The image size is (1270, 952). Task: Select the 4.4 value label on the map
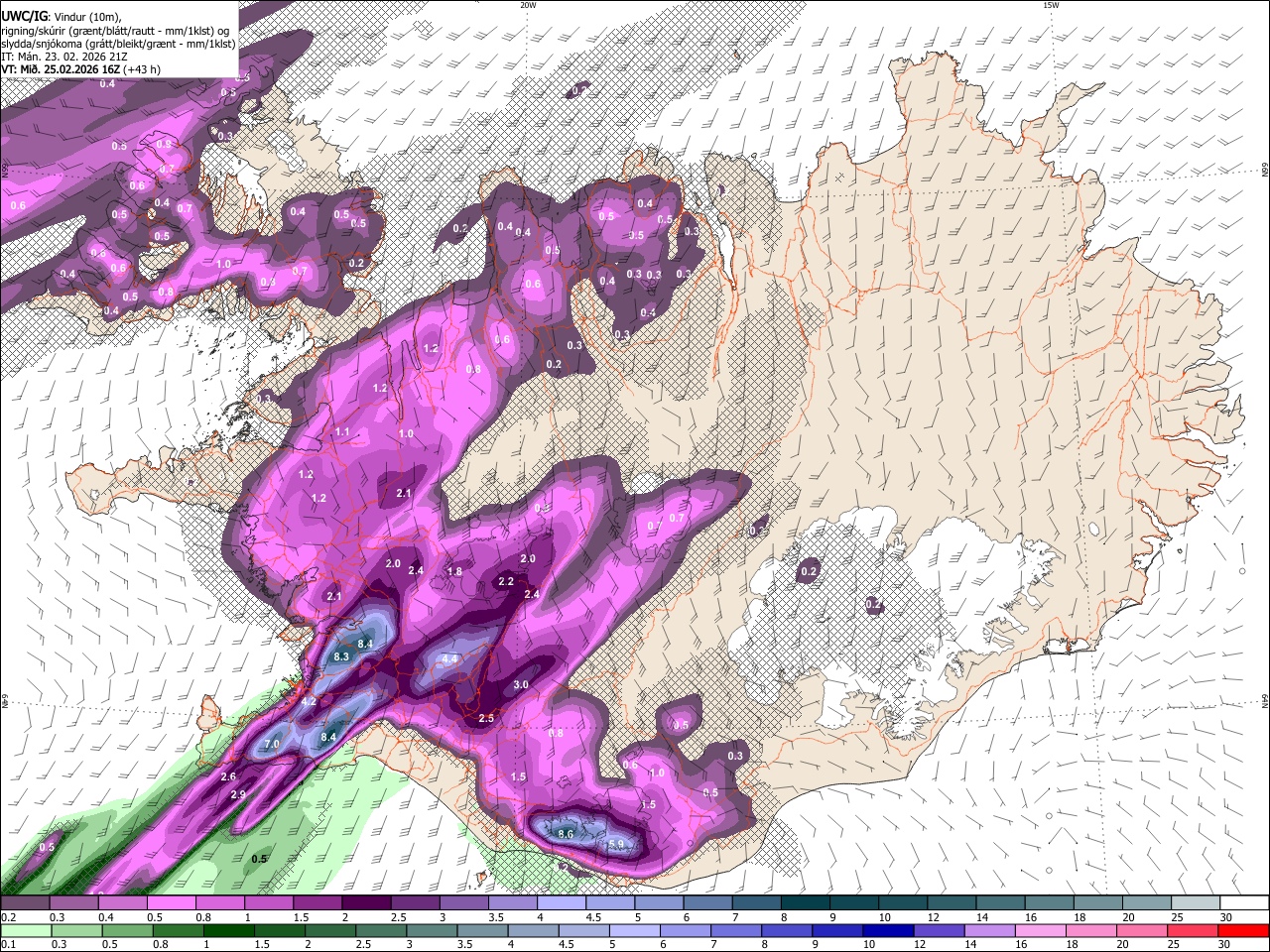(449, 658)
